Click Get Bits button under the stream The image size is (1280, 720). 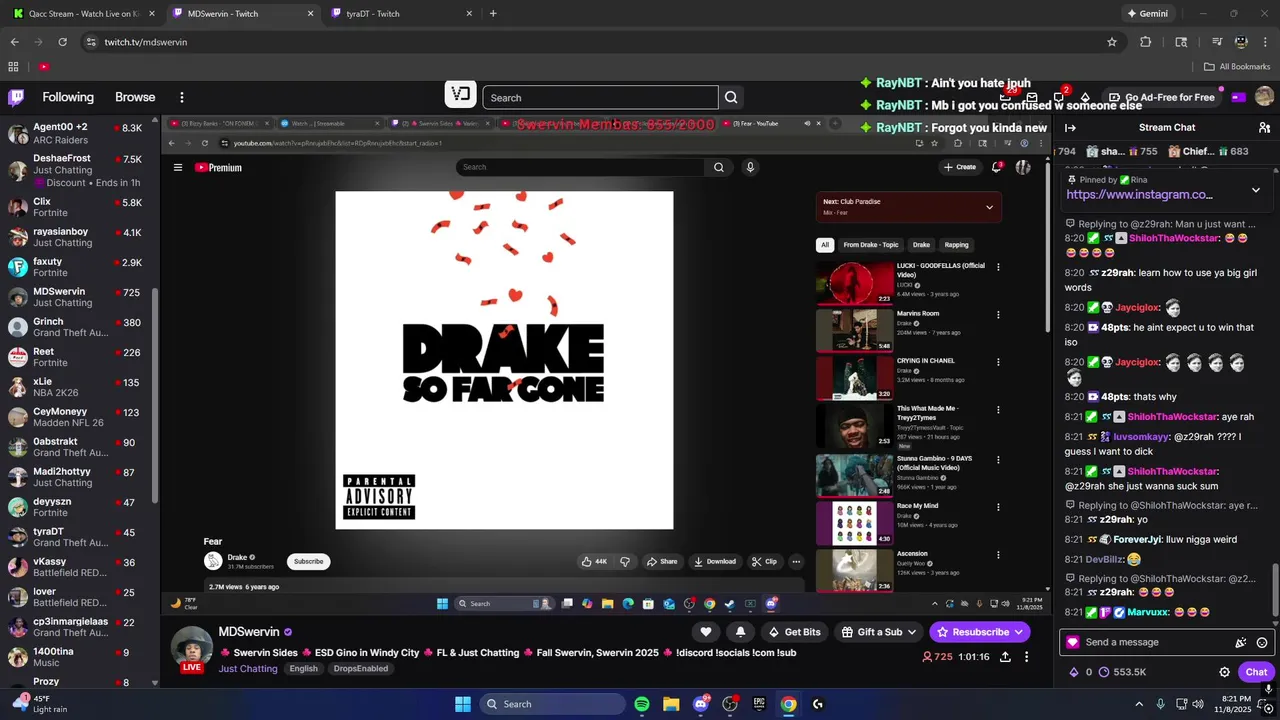pyautogui.click(x=794, y=632)
